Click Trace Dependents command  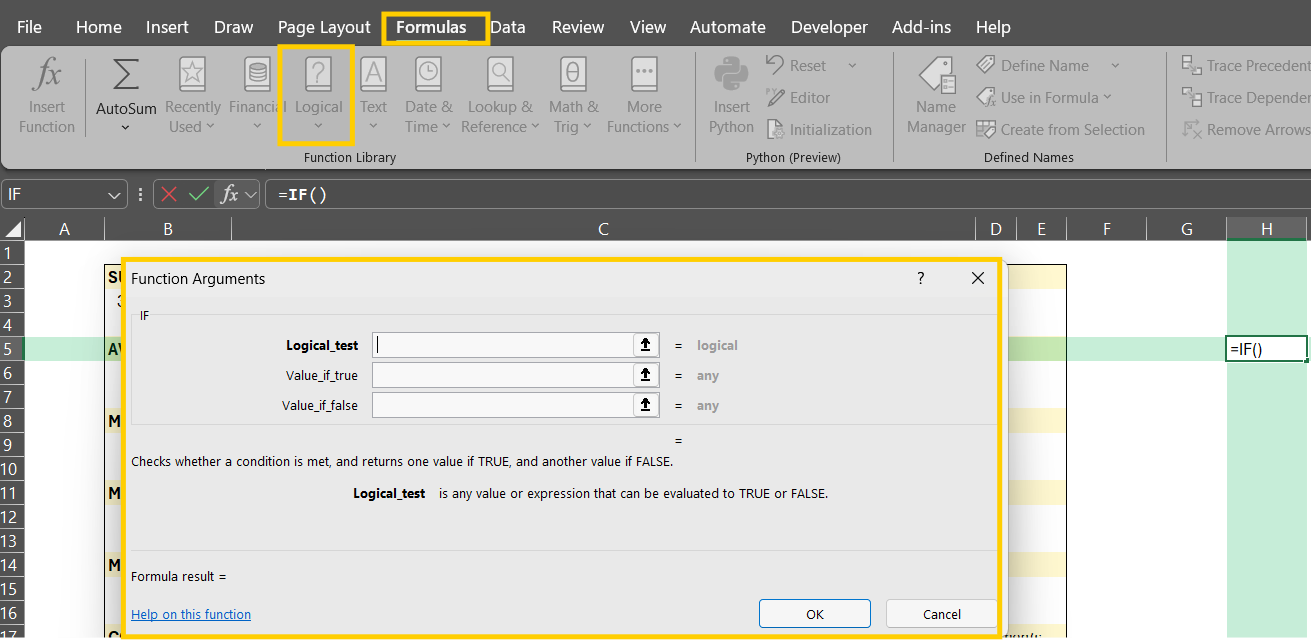click(1246, 98)
